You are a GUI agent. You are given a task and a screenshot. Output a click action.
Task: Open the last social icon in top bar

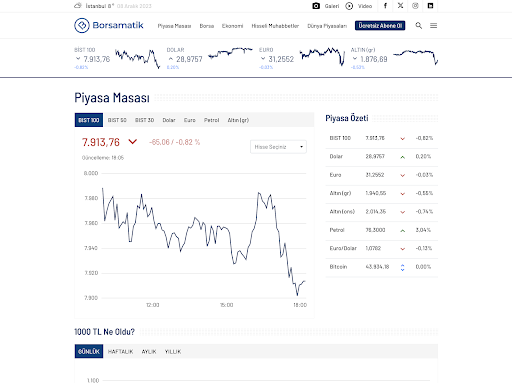point(430,6)
